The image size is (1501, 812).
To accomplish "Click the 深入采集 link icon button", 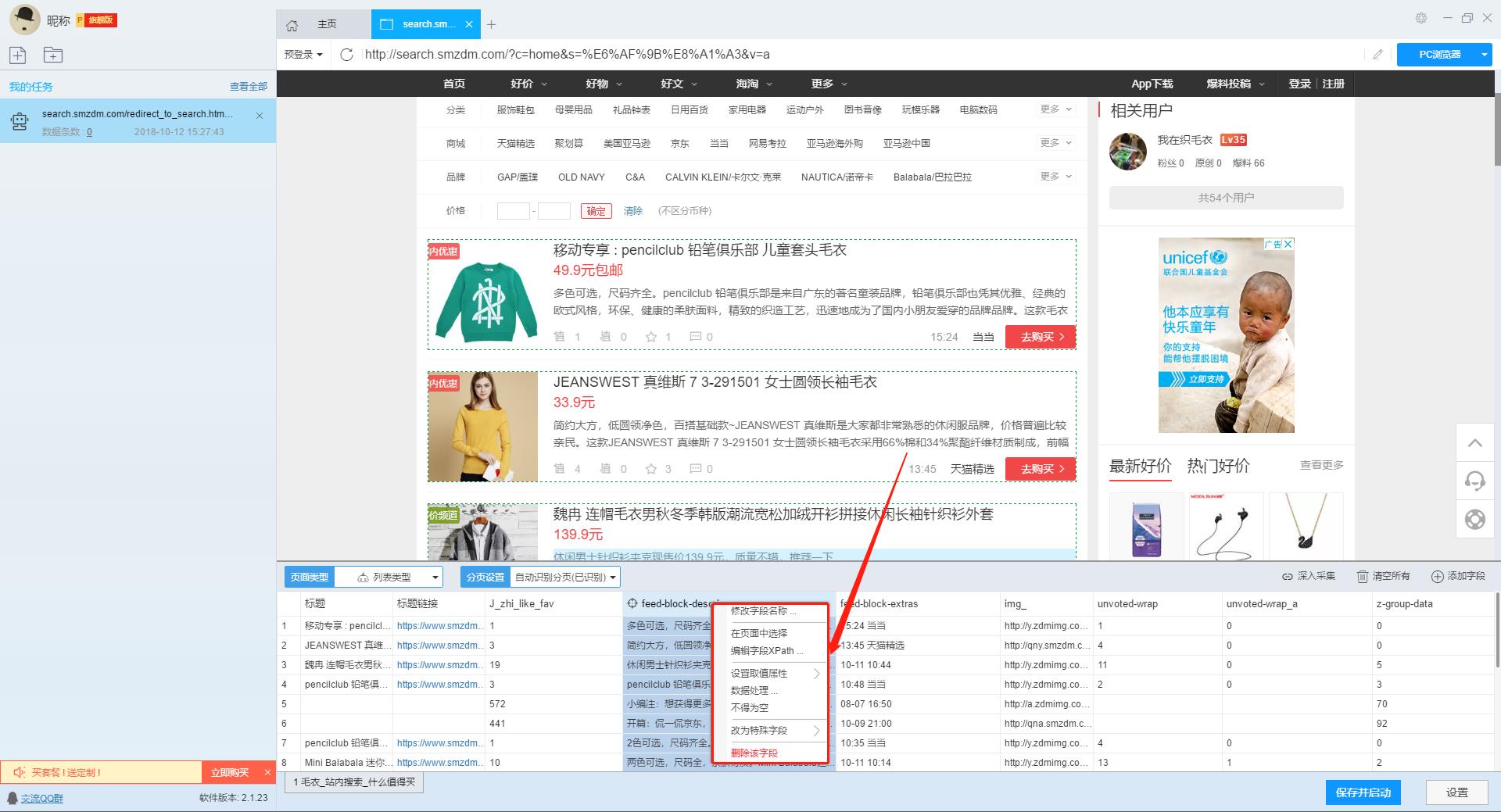I will (1309, 576).
